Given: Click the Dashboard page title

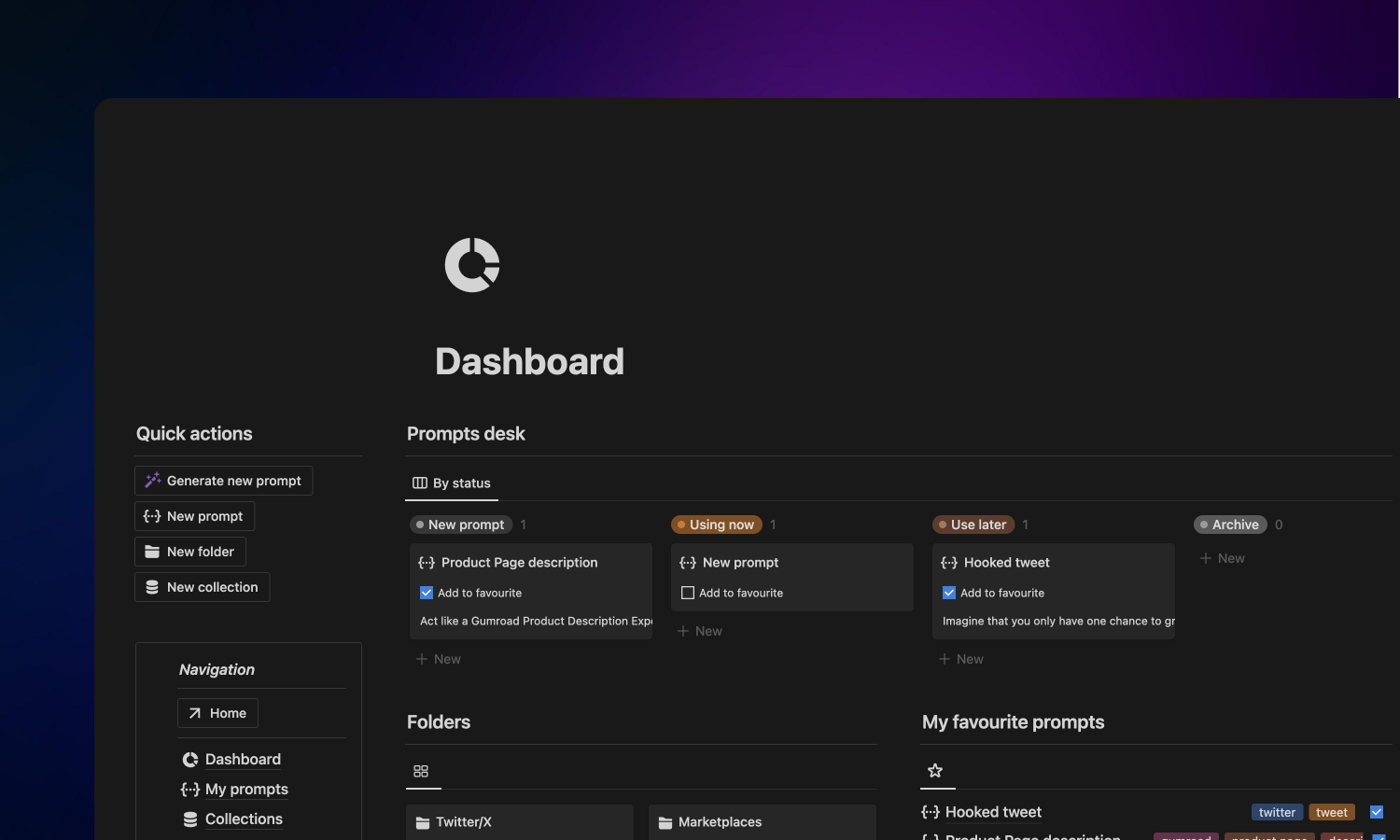Looking at the screenshot, I should point(529,362).
